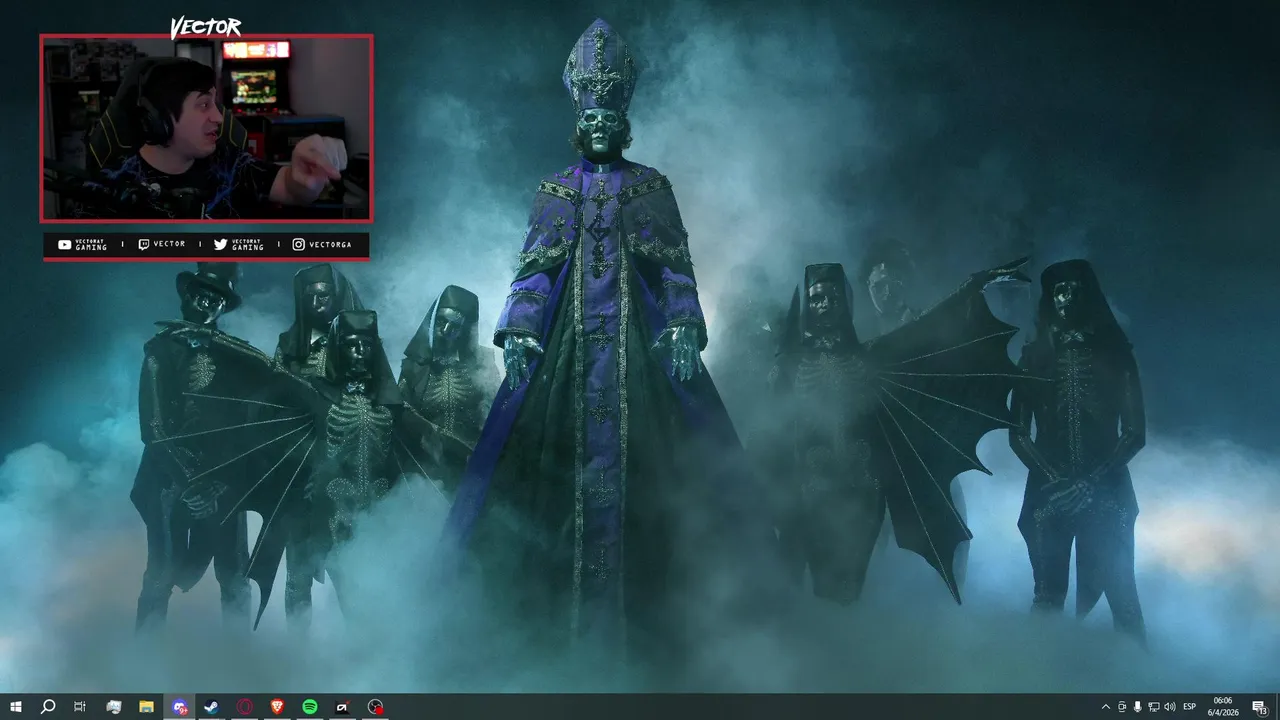1280x720 pixels.
Task: Open Task View from the taskbar
Action: click(80, 707)
